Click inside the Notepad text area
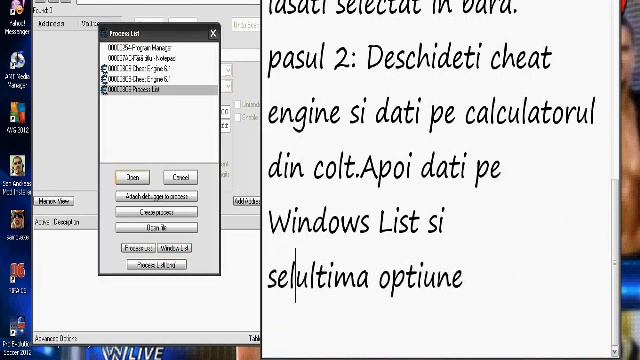The width and height of the screenshot is (640, 360). (x=437, y=180)
